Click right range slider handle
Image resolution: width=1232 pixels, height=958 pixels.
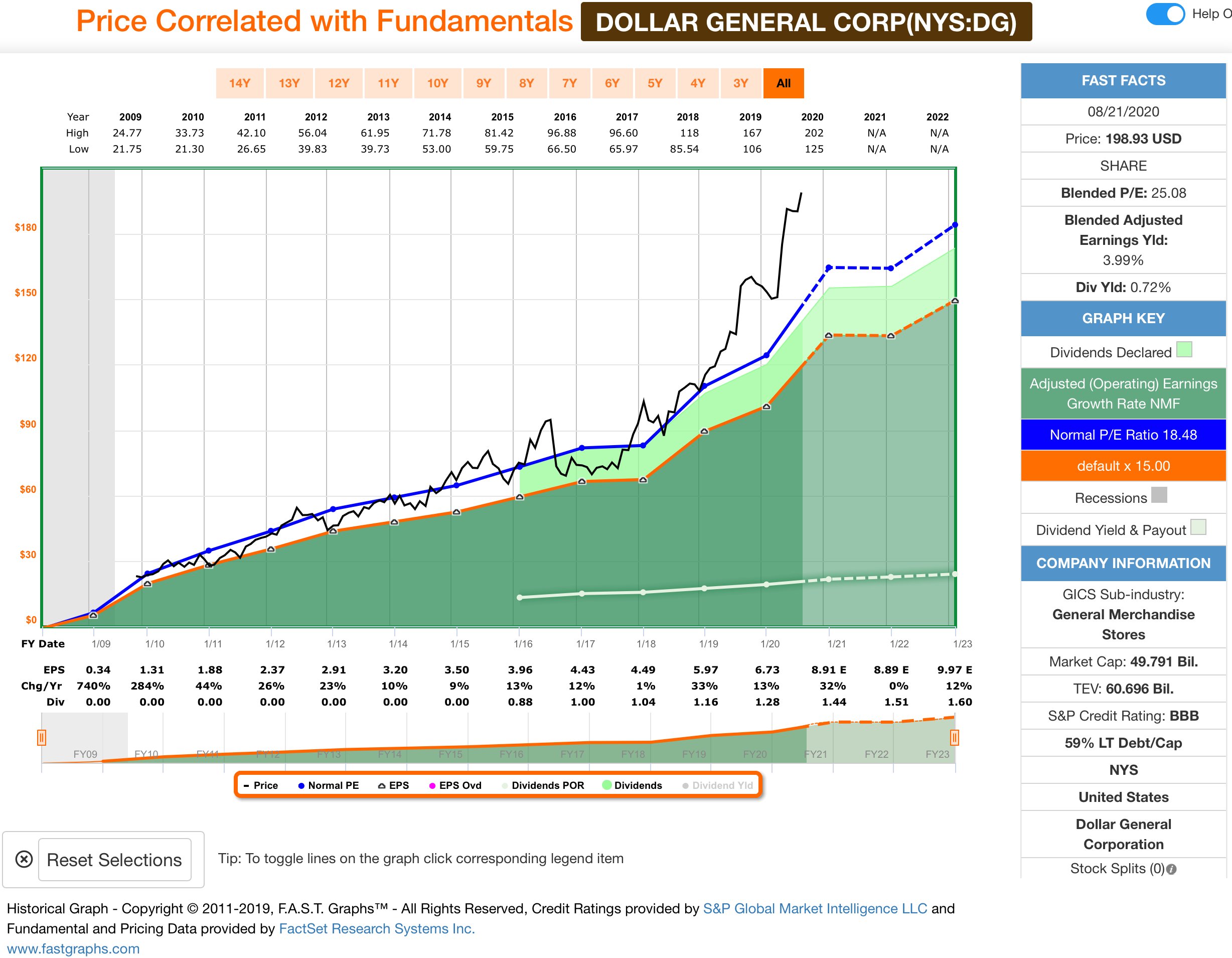[x=954, y=737]
